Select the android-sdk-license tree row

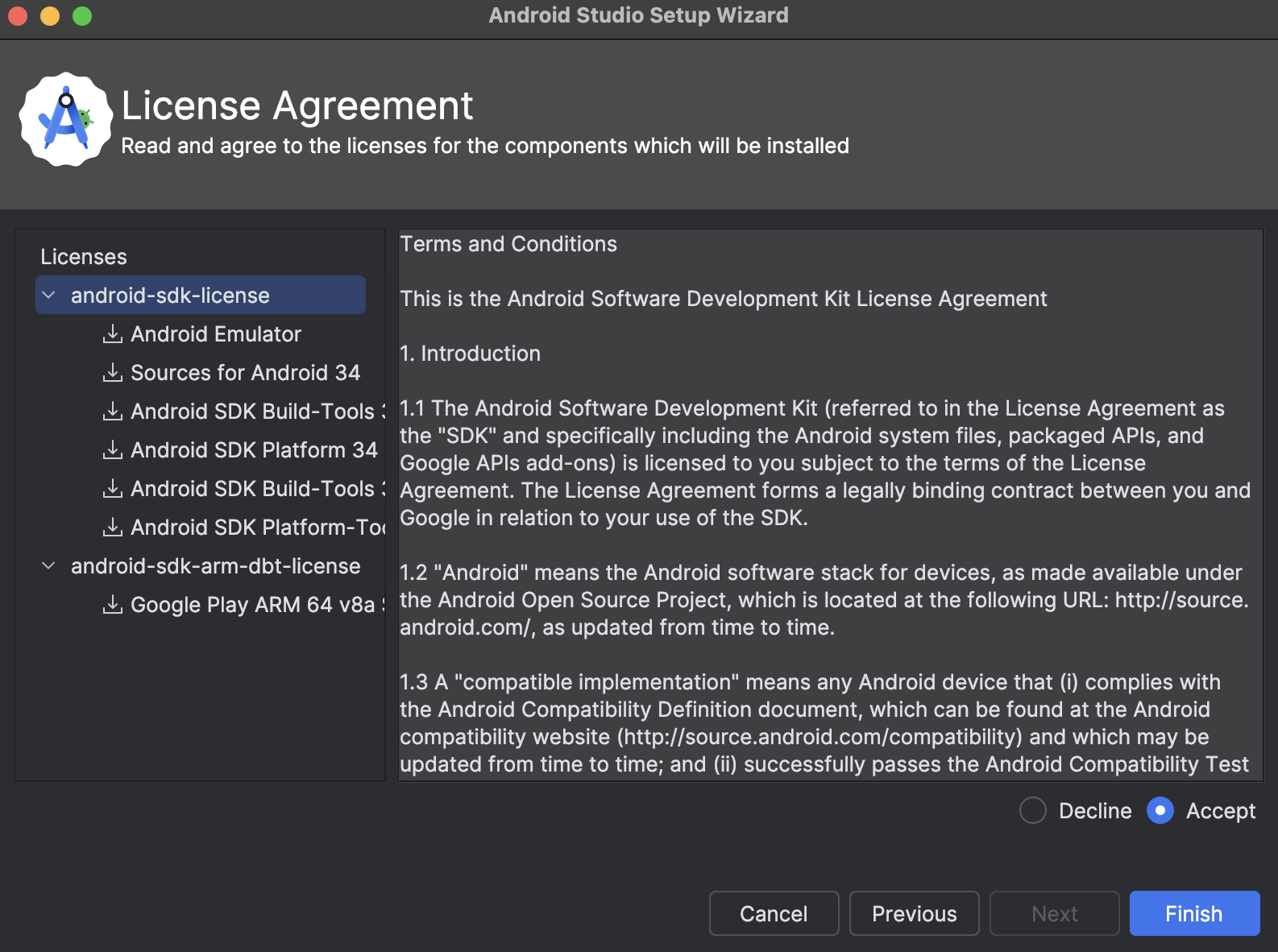tap(201, 295)
